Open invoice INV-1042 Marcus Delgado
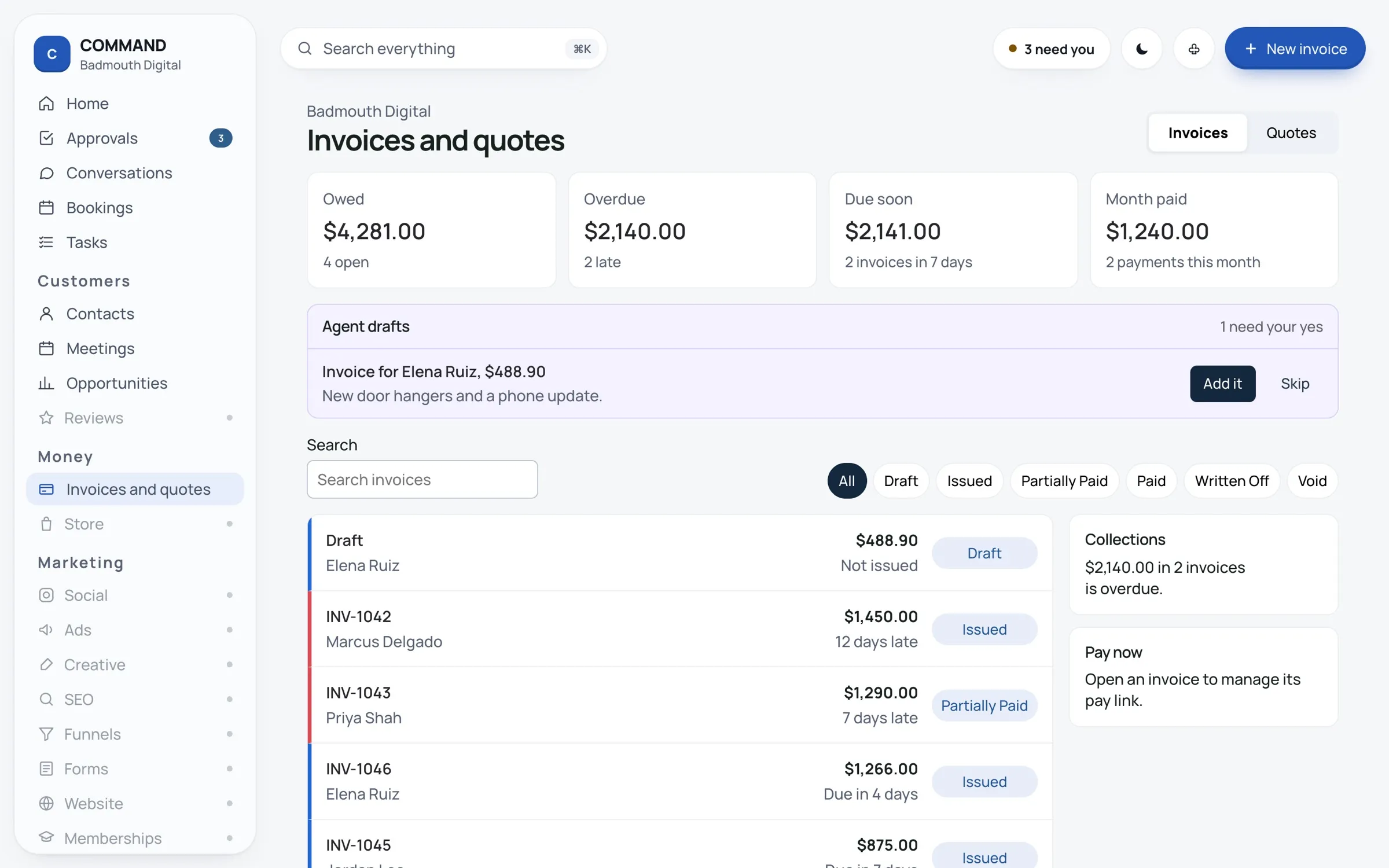Image resolution: width=1389 pixels, height=868 pixels. (680, 629)
